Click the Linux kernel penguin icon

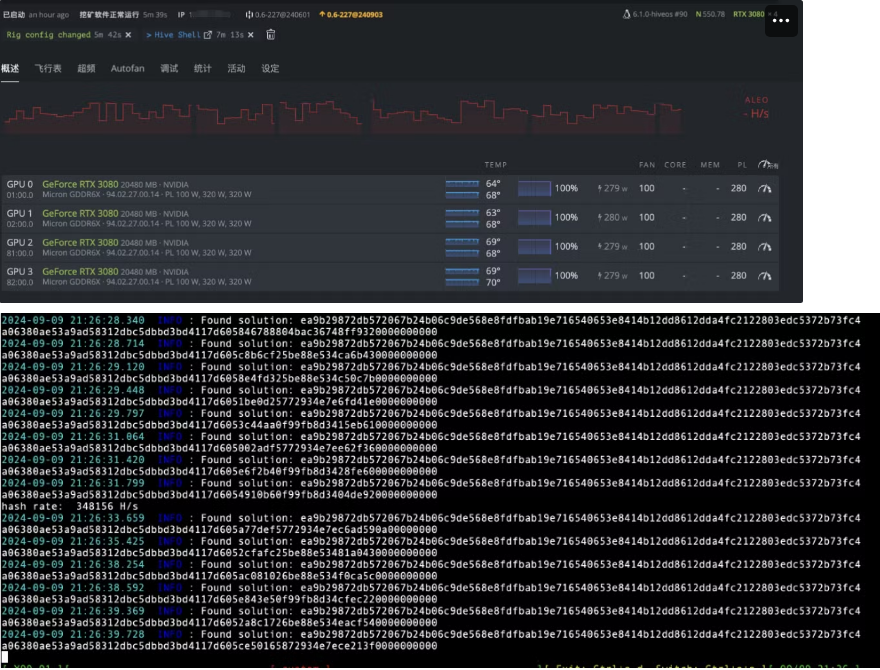627,15
